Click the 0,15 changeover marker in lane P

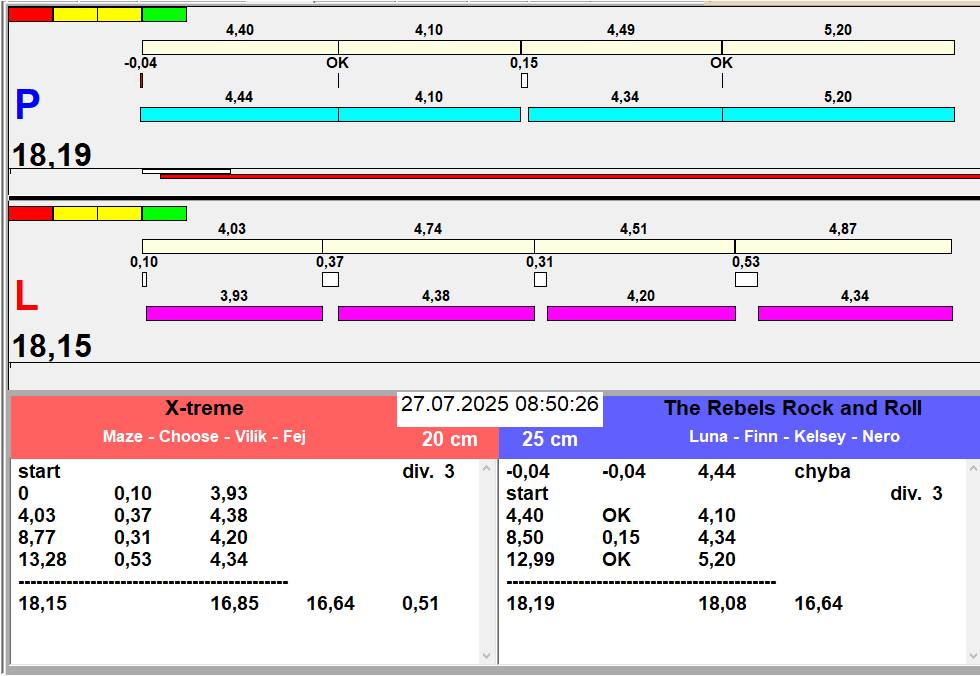pyautogui.click(x=524, y=81)
